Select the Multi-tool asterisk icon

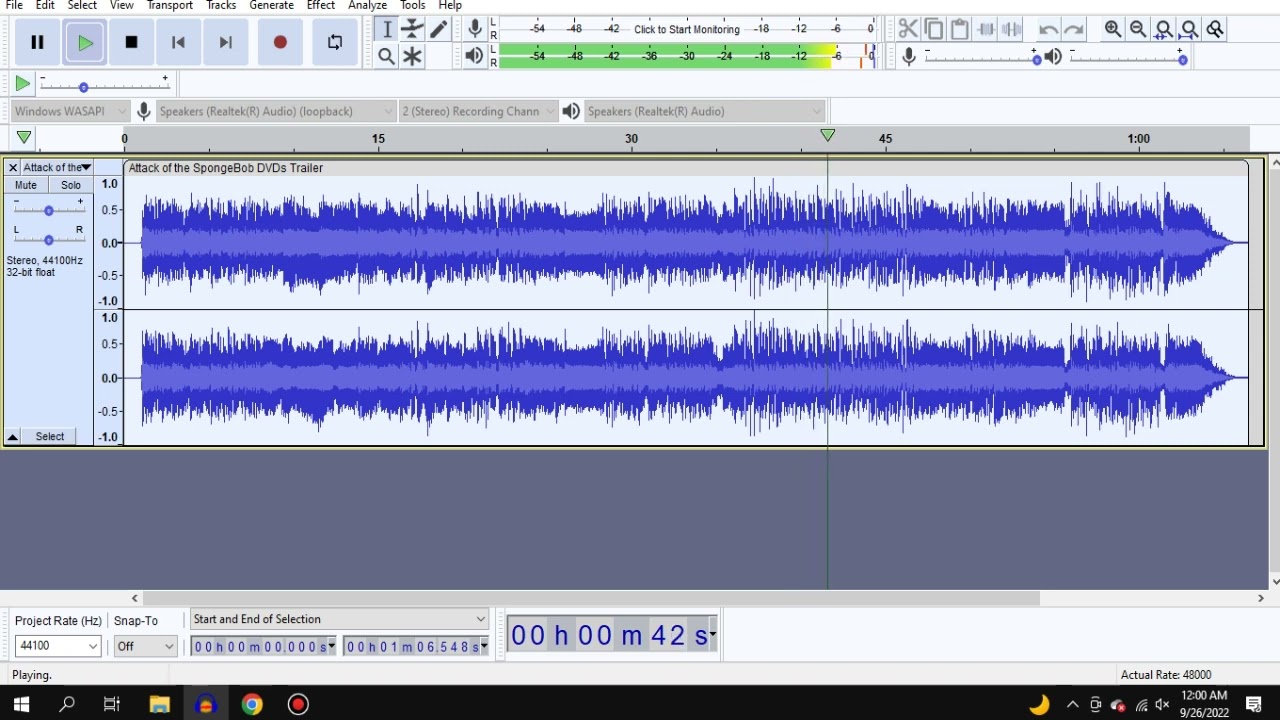pos(412,56)
